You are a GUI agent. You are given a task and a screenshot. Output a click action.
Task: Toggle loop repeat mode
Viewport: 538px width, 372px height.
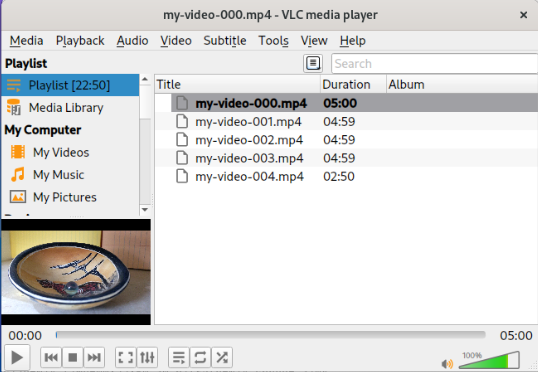pos(200,357)
